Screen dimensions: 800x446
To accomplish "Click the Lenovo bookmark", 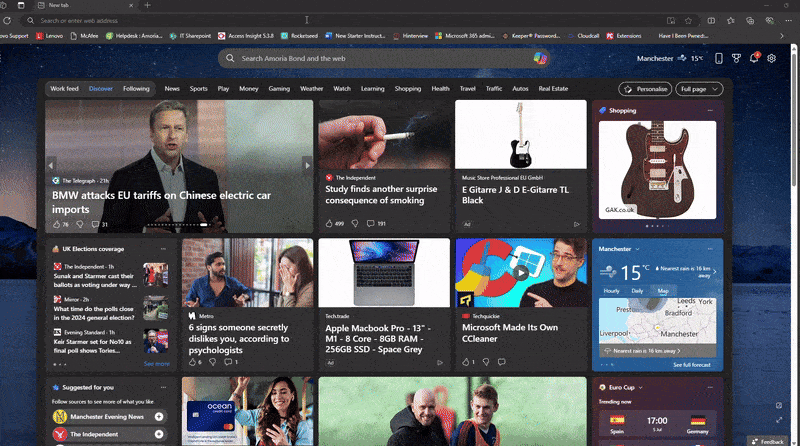I will pos(49,36).
